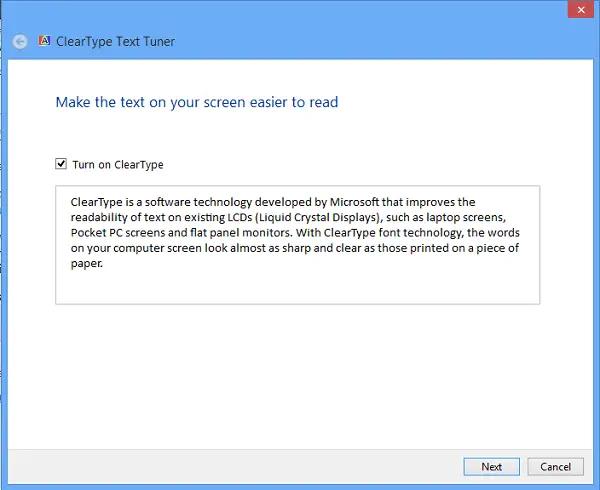Cancel the ClearType tuner wizard
The image size is (600, 490).
click(x=556, y=467)
